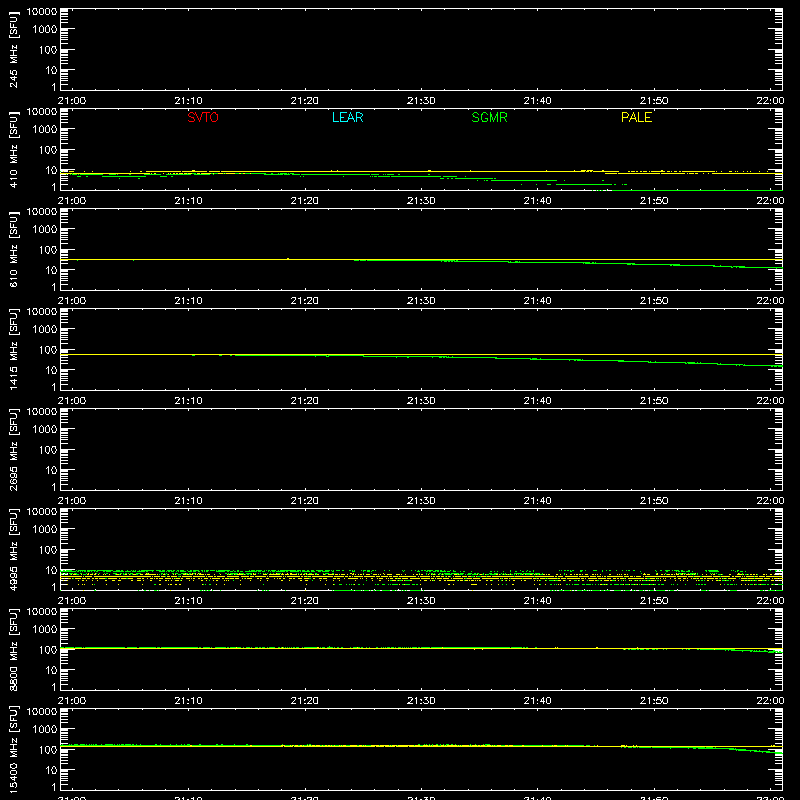Click the cyan LEAR station label
This screenshot has height=800, width=800.
[x=347, y=117]
